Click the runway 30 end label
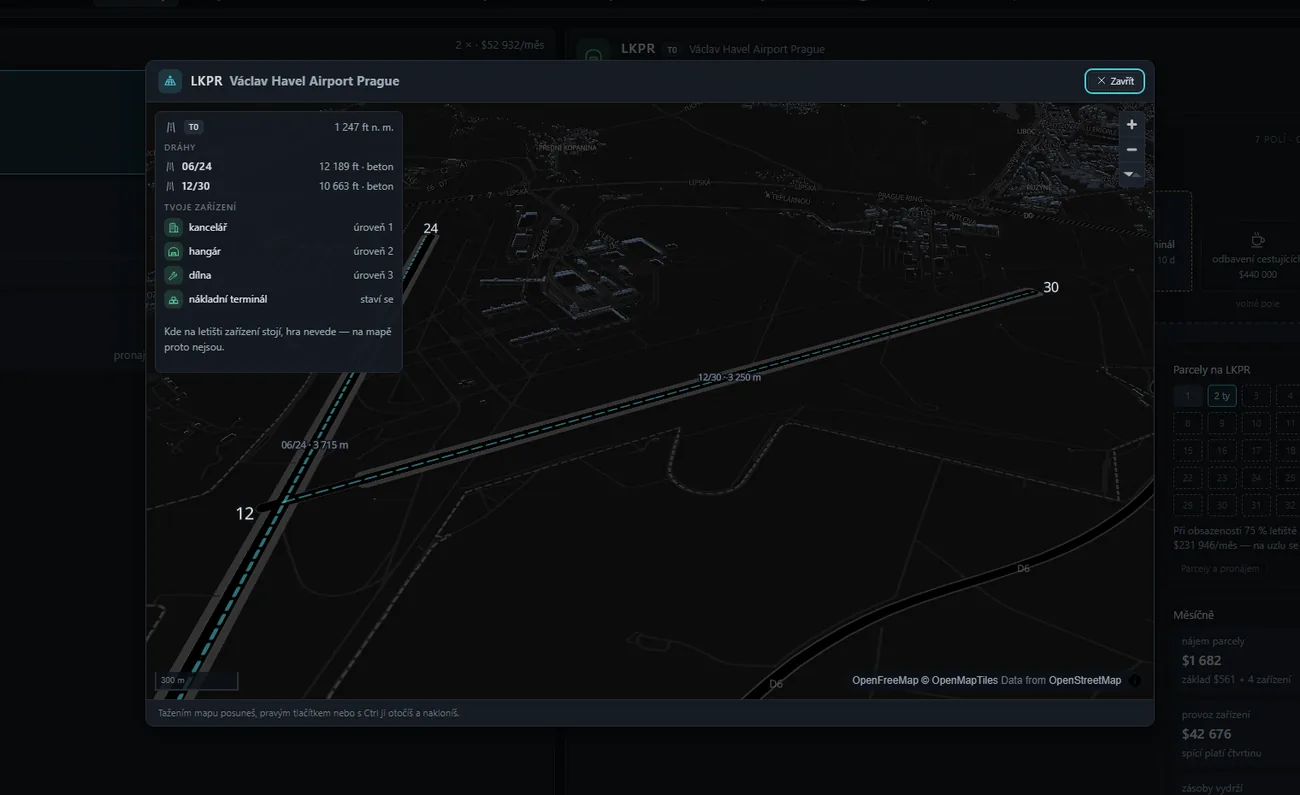Viewport: 1300px width, 795px height. pyautogui.click(x=1050, y=288)
